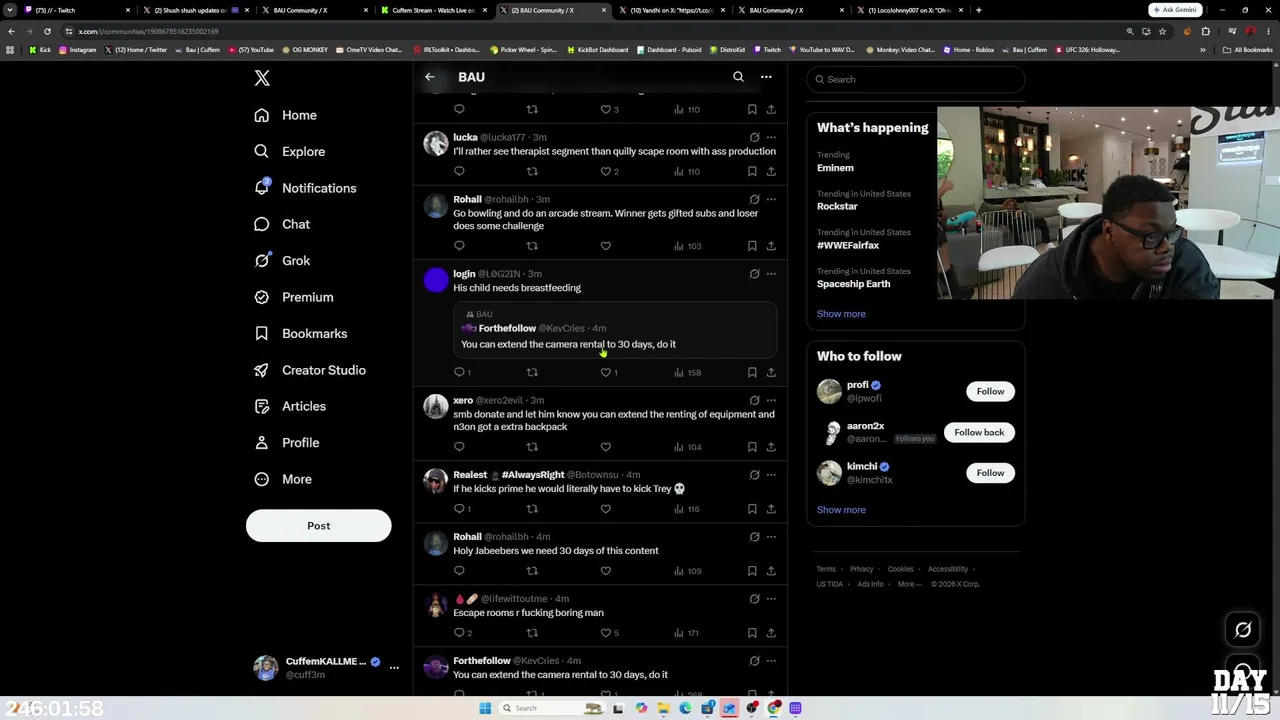This screenshot has height=720, width=1280.
Task: Reply to the Escape rooms boring post
Action: click(462, 633)
